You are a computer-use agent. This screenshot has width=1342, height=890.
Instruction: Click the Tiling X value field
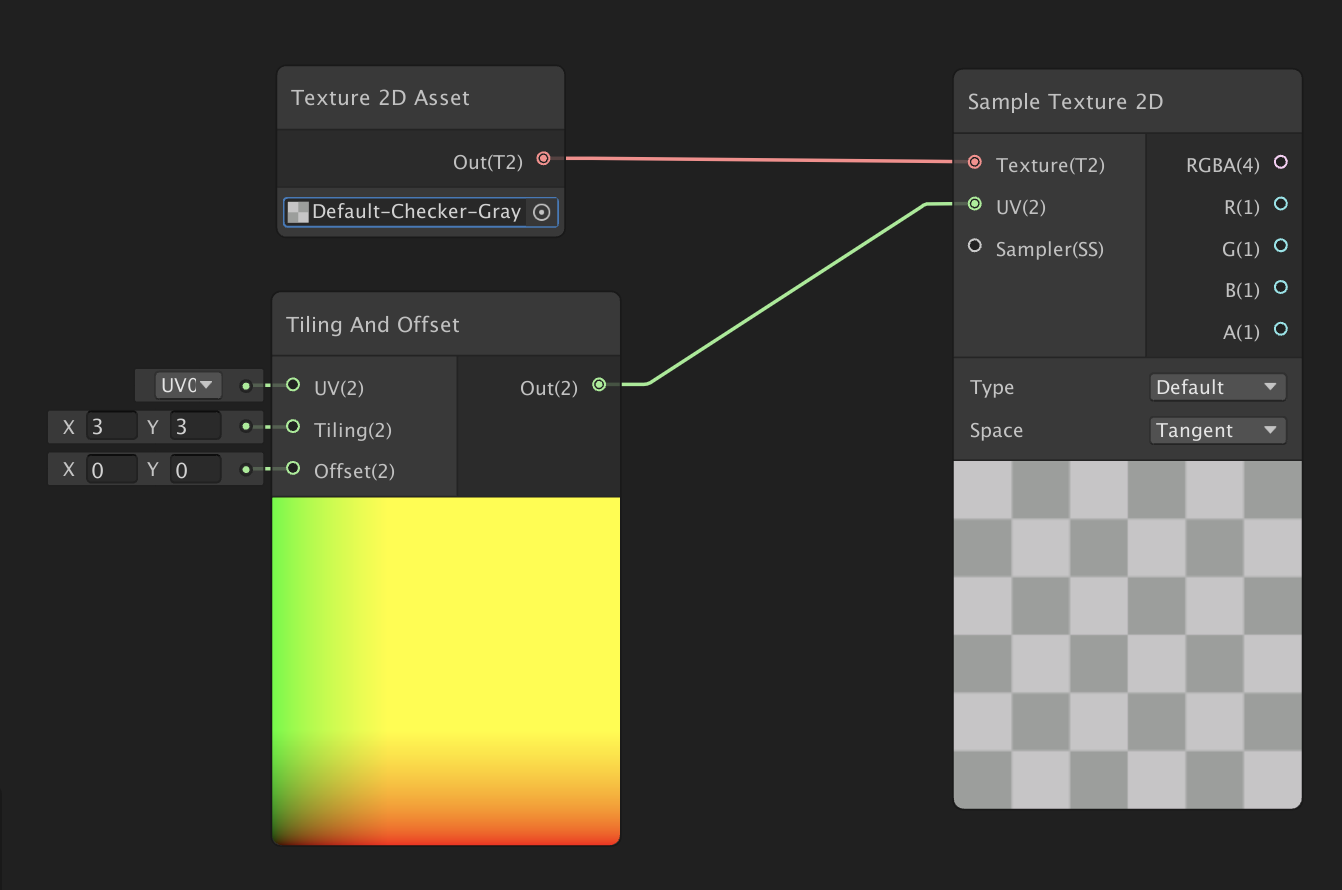click(x=111, y=427)
